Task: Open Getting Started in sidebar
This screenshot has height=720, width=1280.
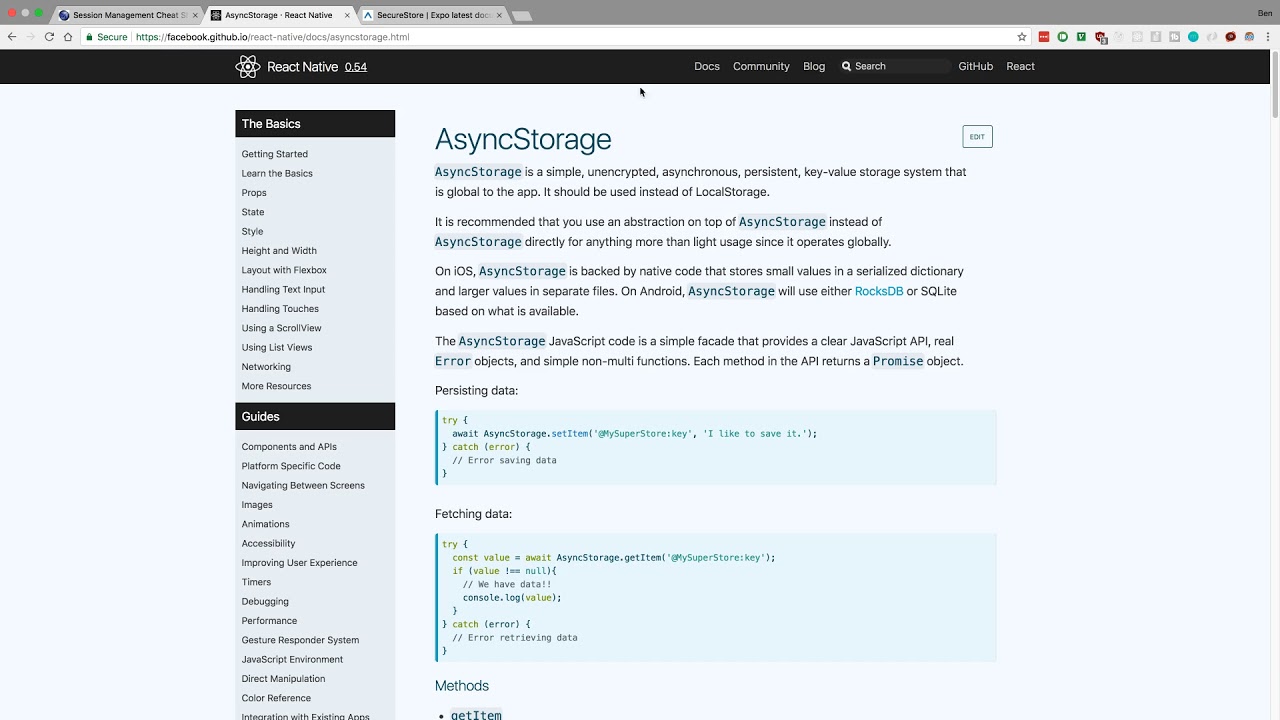Action: (x=274, y=154)
